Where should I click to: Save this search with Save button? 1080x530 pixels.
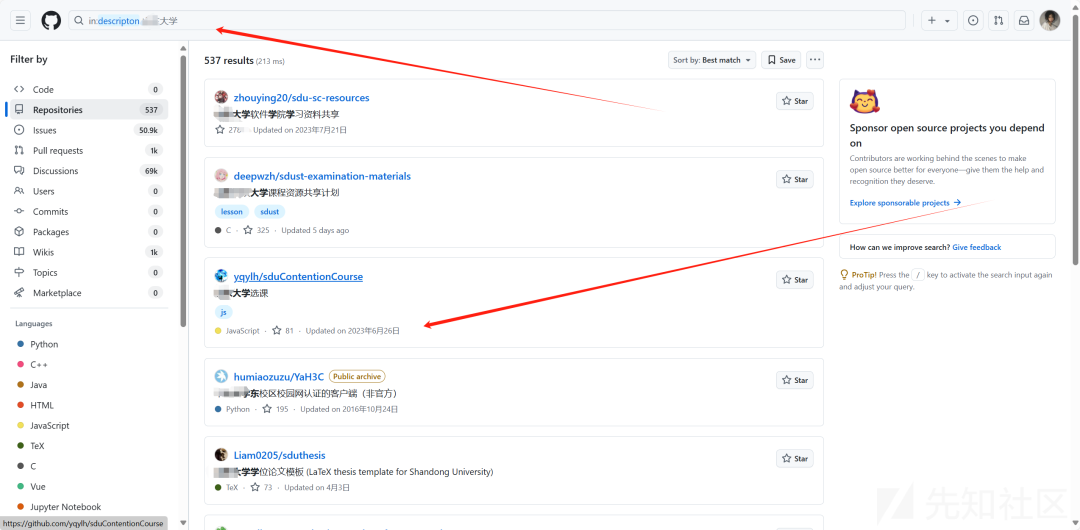(x=782, y=60)
